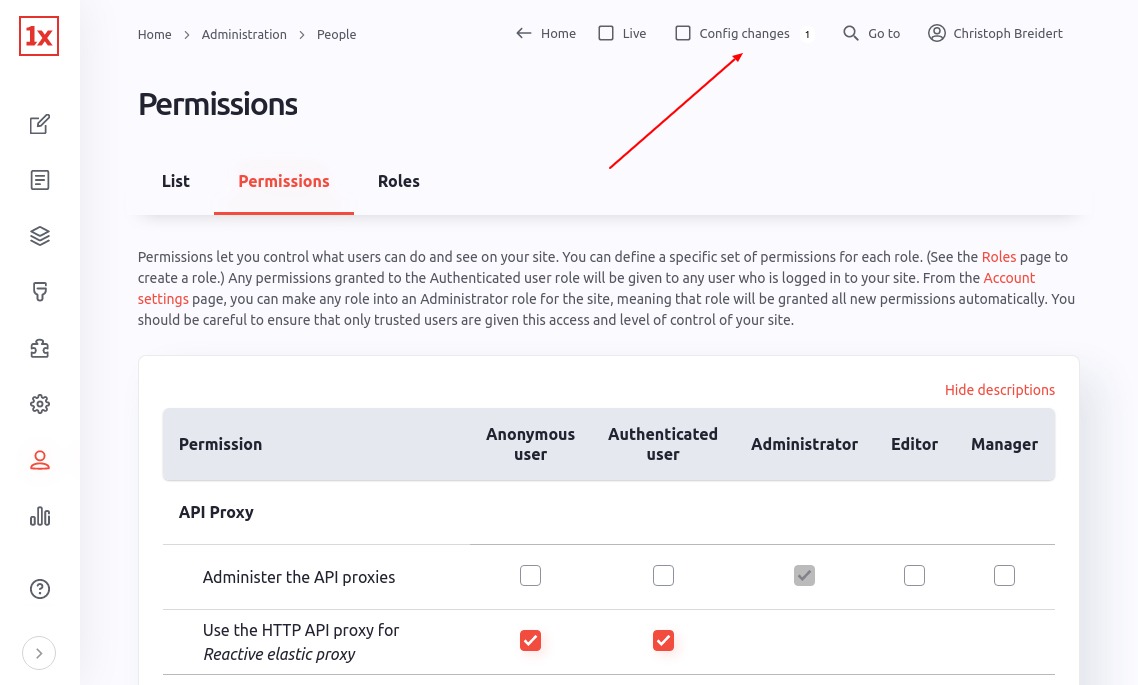Screen dimensions: 1138x685
Task: Toggle the Live checkbox in top bar
Action: tap(606, 33)
